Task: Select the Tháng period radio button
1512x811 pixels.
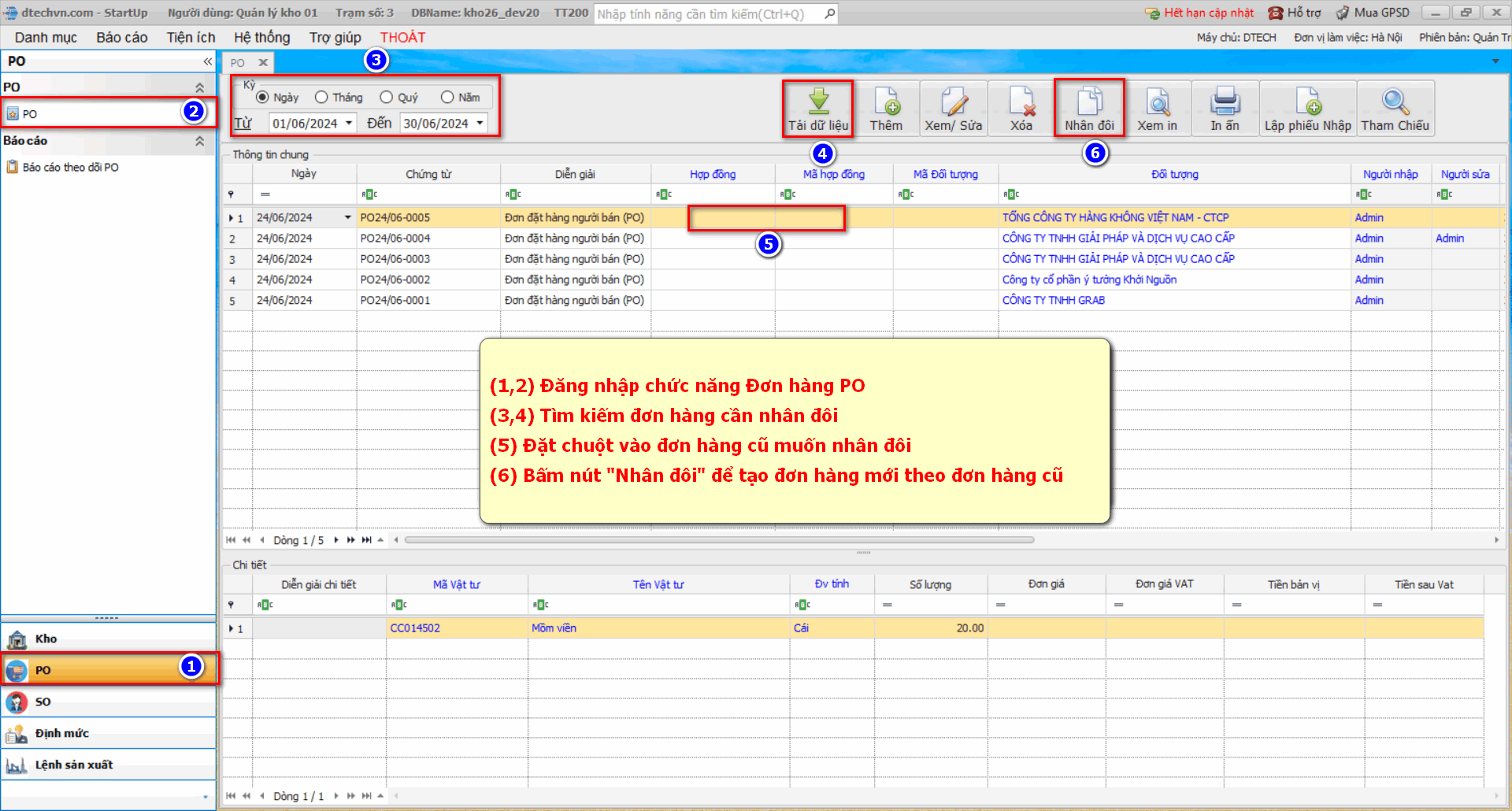Action: coord(321,97)
